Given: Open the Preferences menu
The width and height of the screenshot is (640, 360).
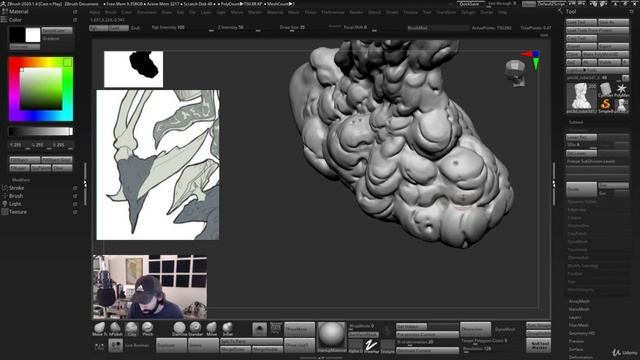Looking at the screenshot, I should (x=333, y=12).
